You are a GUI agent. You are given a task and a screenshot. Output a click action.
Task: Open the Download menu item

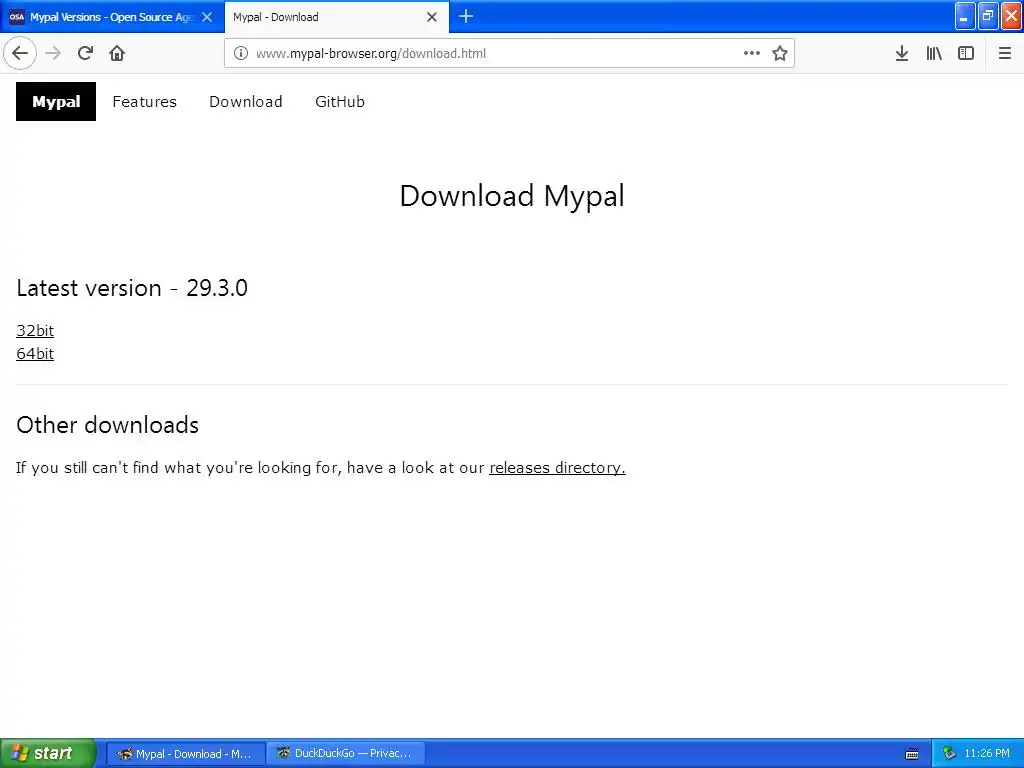click(x=246, y=102)
